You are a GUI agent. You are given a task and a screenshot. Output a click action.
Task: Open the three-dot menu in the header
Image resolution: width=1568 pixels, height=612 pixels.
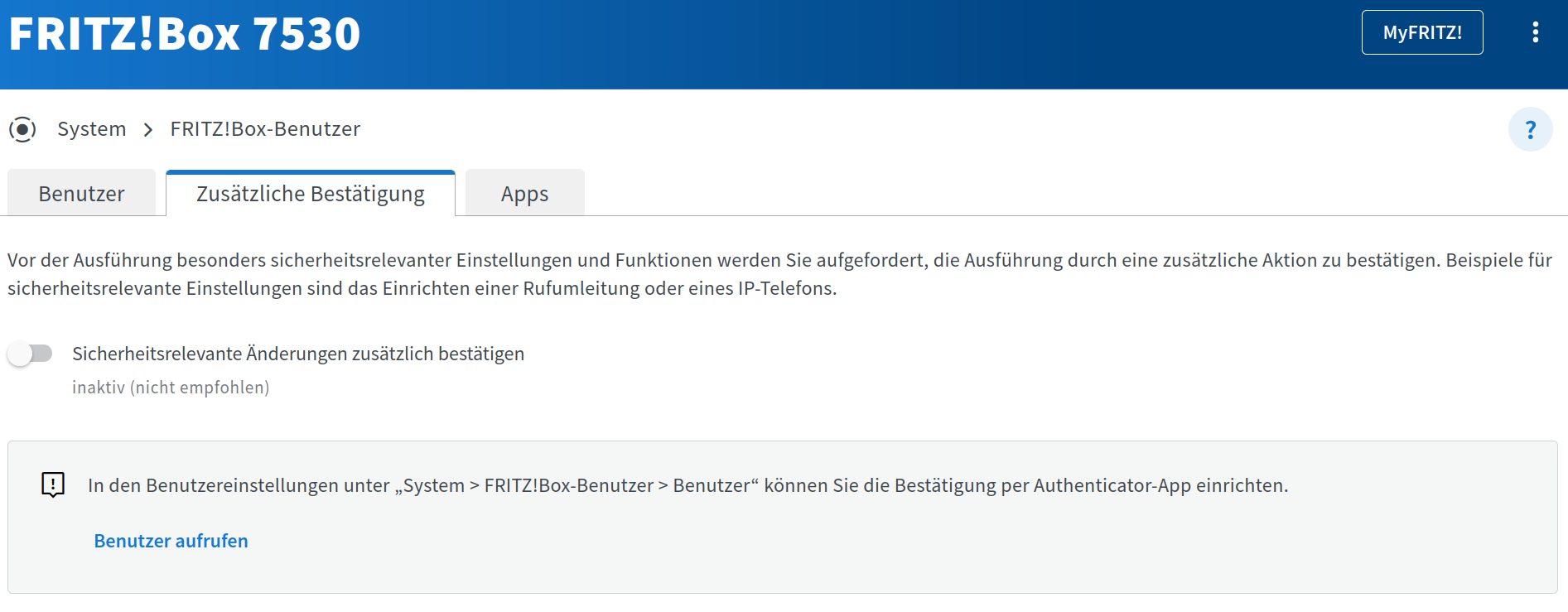(x=1535, y=32)
